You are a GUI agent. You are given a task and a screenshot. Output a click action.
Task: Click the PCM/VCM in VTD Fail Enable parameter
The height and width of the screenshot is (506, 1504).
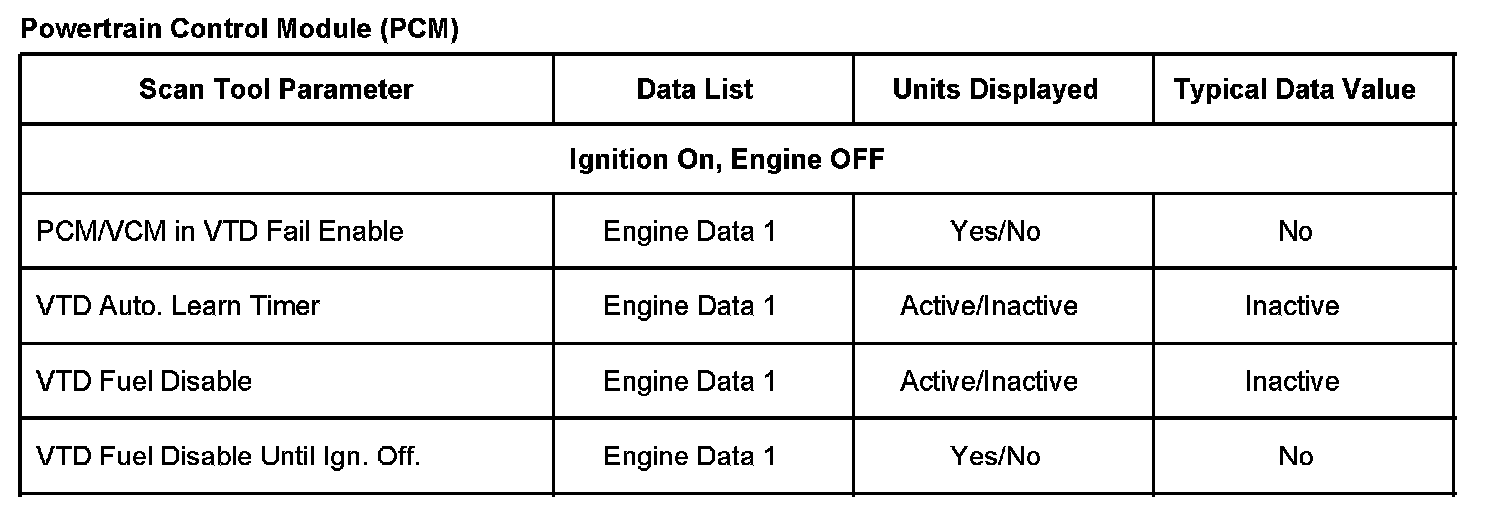coord(220,232)
